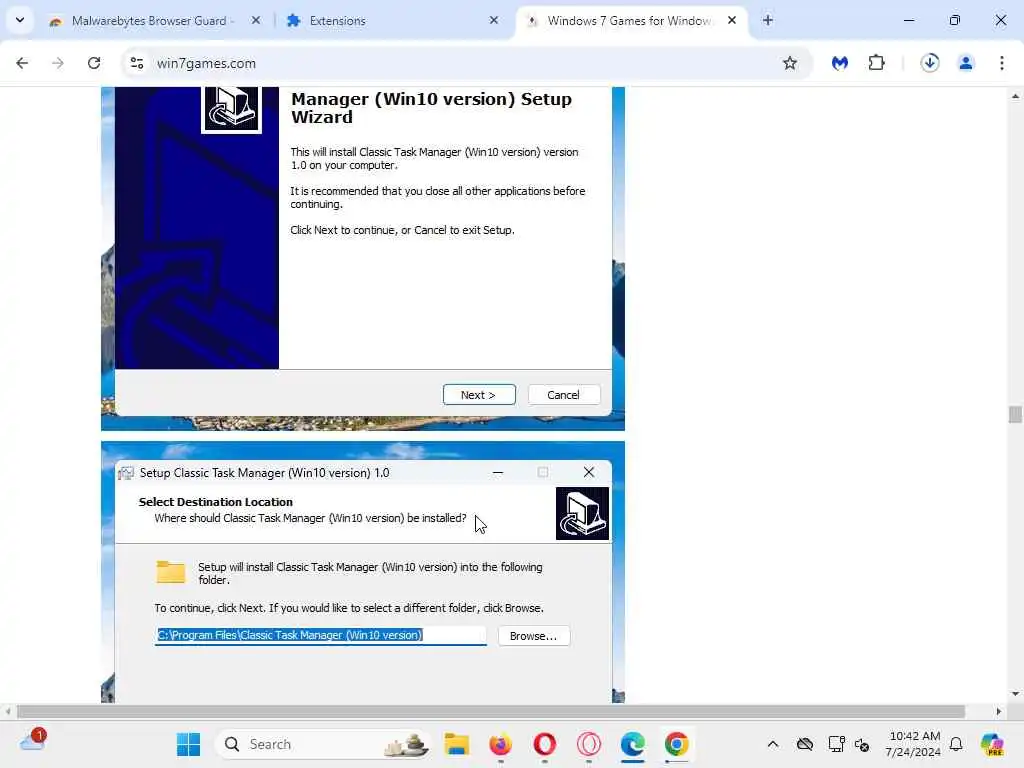Click the vertical scrollbar thumb

point(1015,415)
